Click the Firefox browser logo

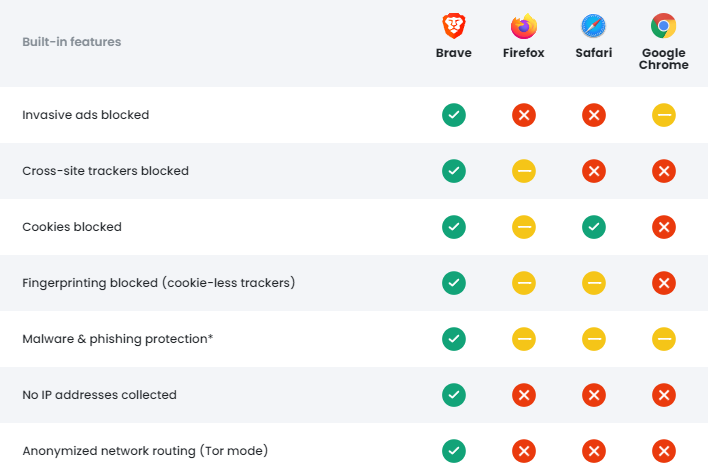[x=524, y=26]
